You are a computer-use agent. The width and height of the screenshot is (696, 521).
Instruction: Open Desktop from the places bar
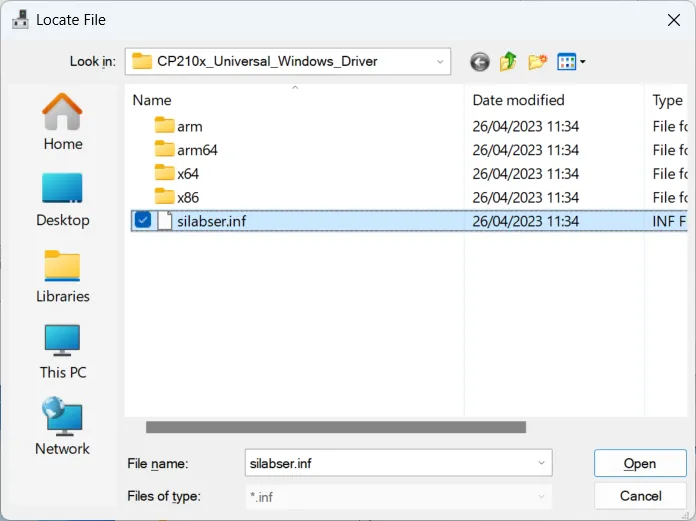click(x=62, y=199)
